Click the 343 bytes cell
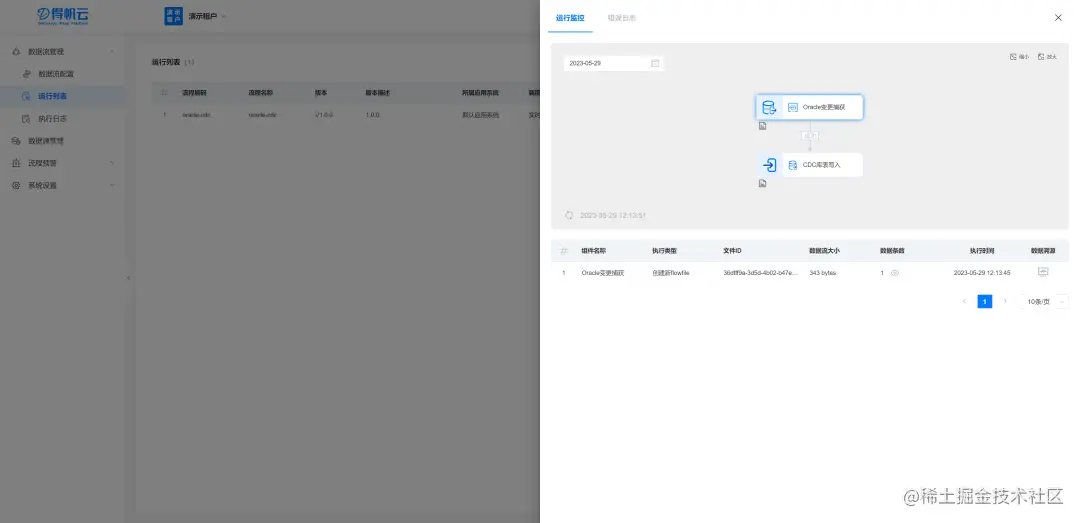 point(822,273)
